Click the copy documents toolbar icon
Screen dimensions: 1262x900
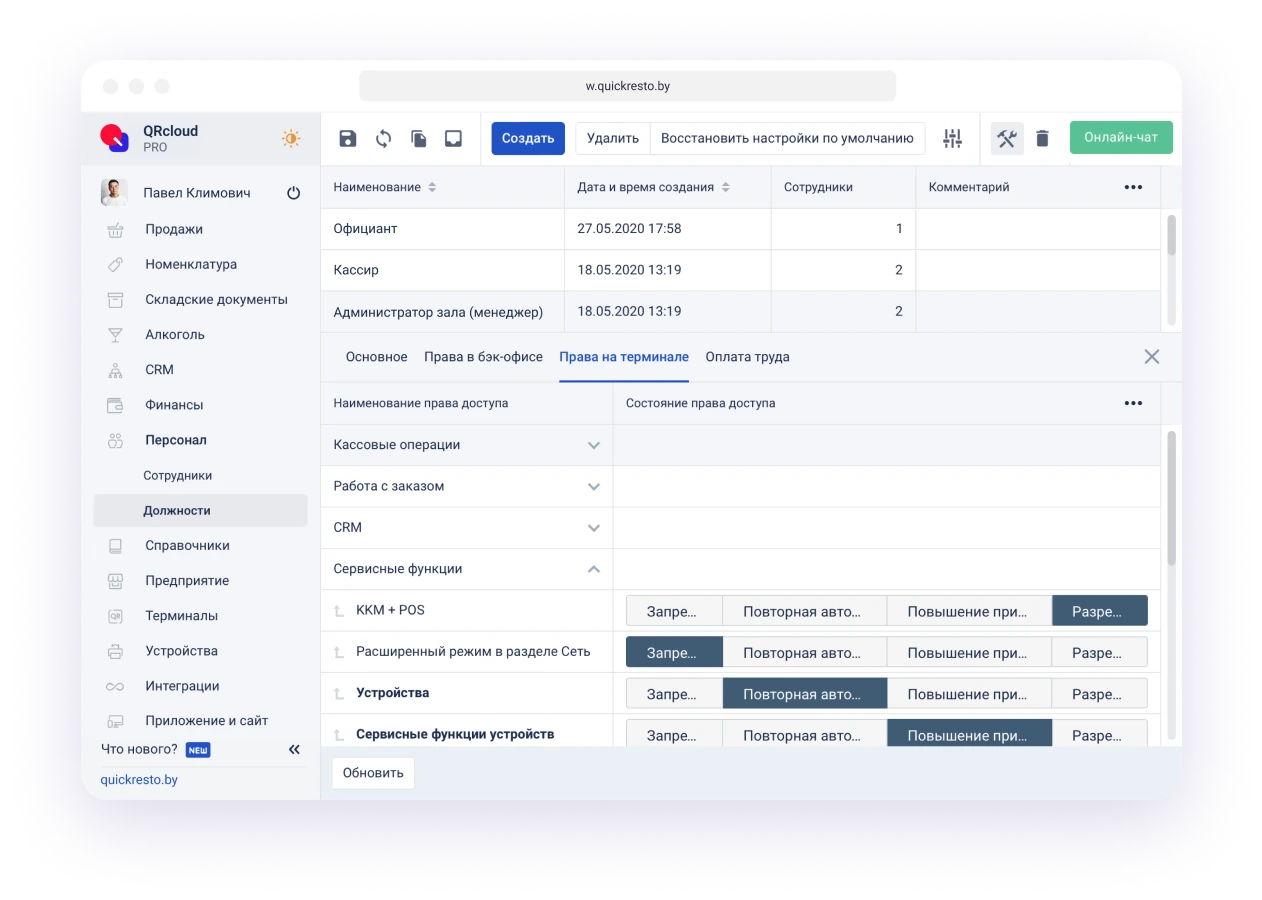[x=419, y=139]
